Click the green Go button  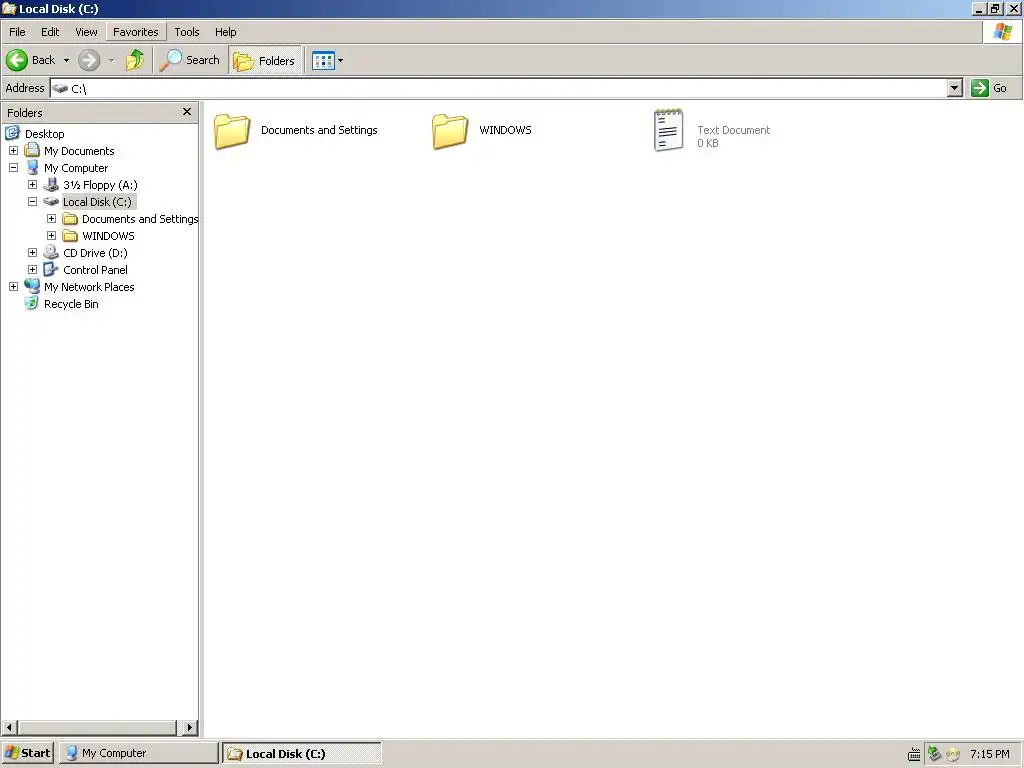coord(989,88)
